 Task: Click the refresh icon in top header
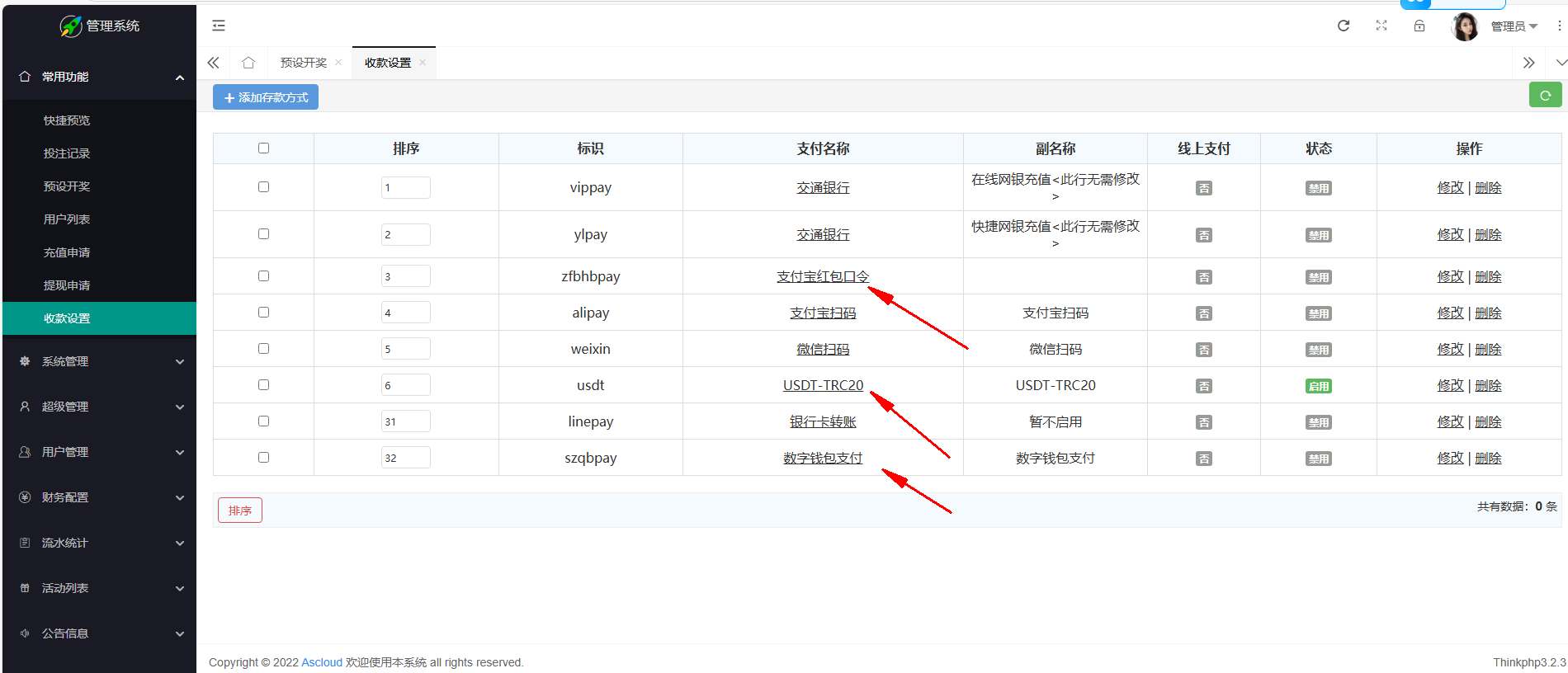pos(1344,26)
